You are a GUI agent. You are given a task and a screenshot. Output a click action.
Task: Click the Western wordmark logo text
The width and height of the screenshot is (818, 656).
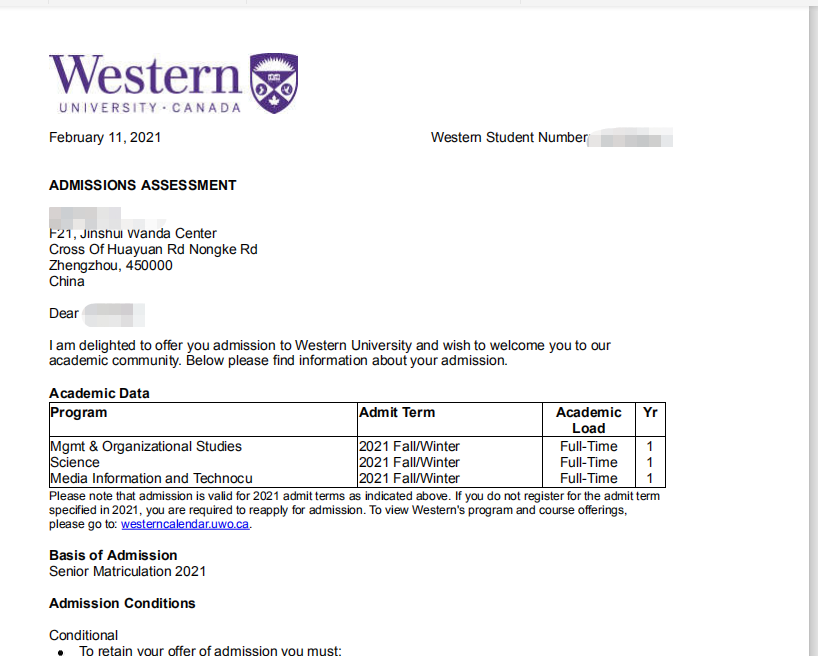(x=146, y=75)
